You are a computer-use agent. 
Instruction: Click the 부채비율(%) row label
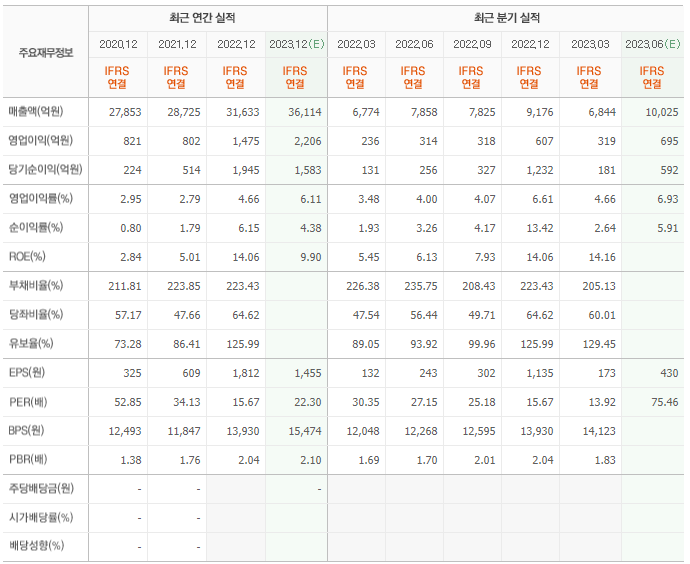36,286
